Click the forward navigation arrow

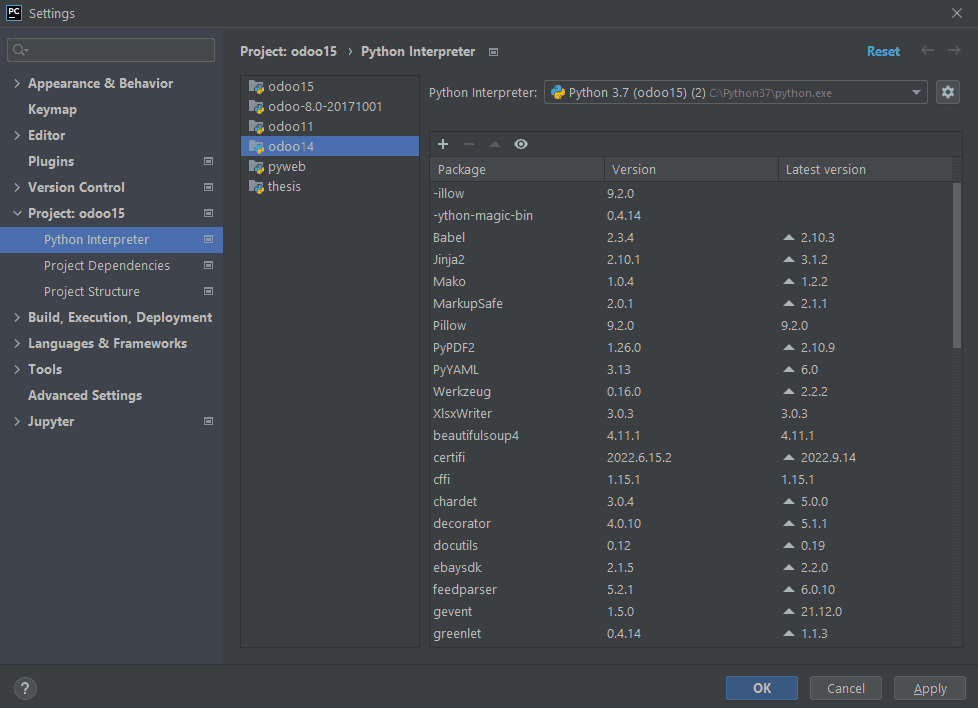point(954,51)
